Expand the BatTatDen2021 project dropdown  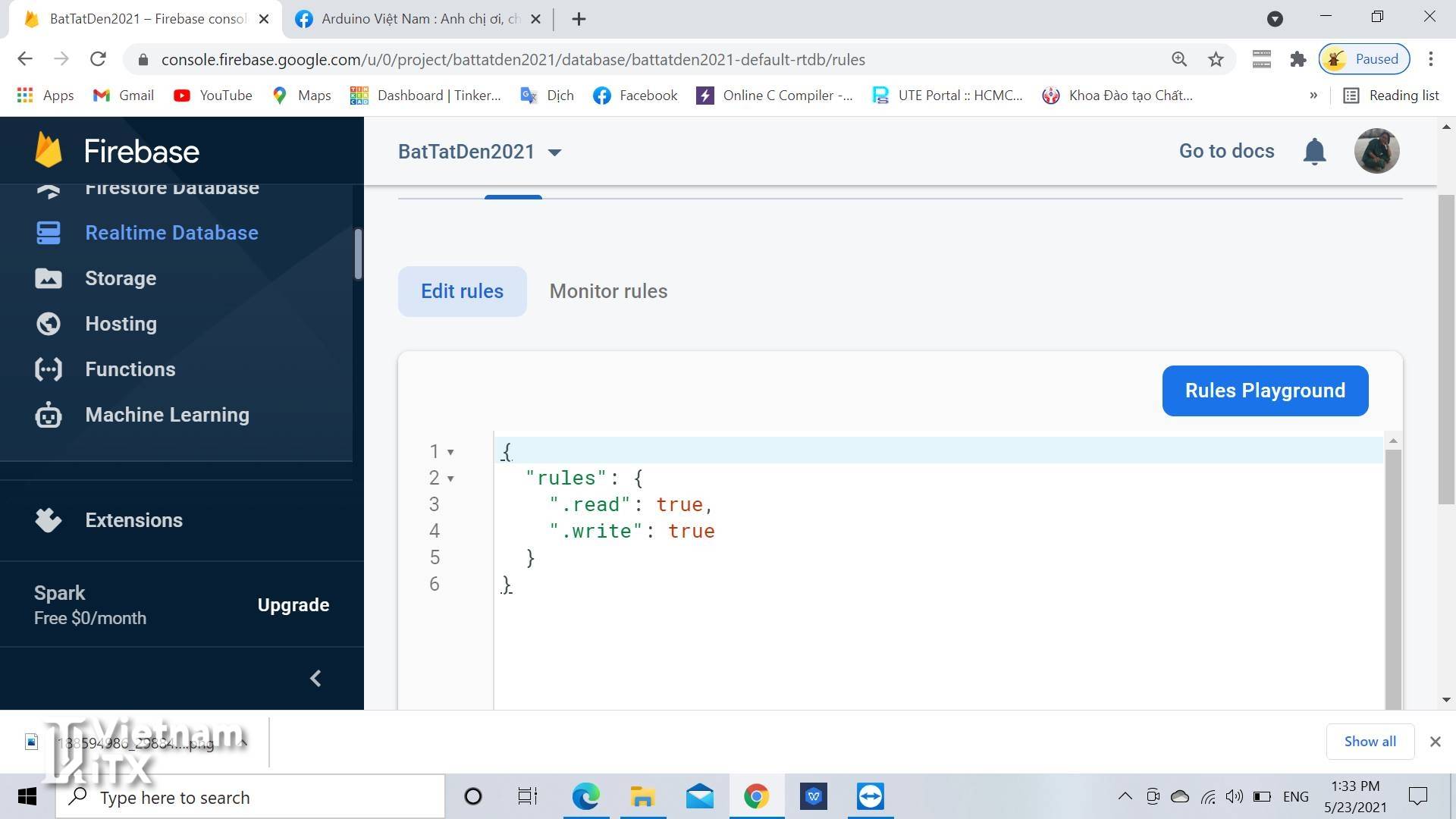point(554,152)
